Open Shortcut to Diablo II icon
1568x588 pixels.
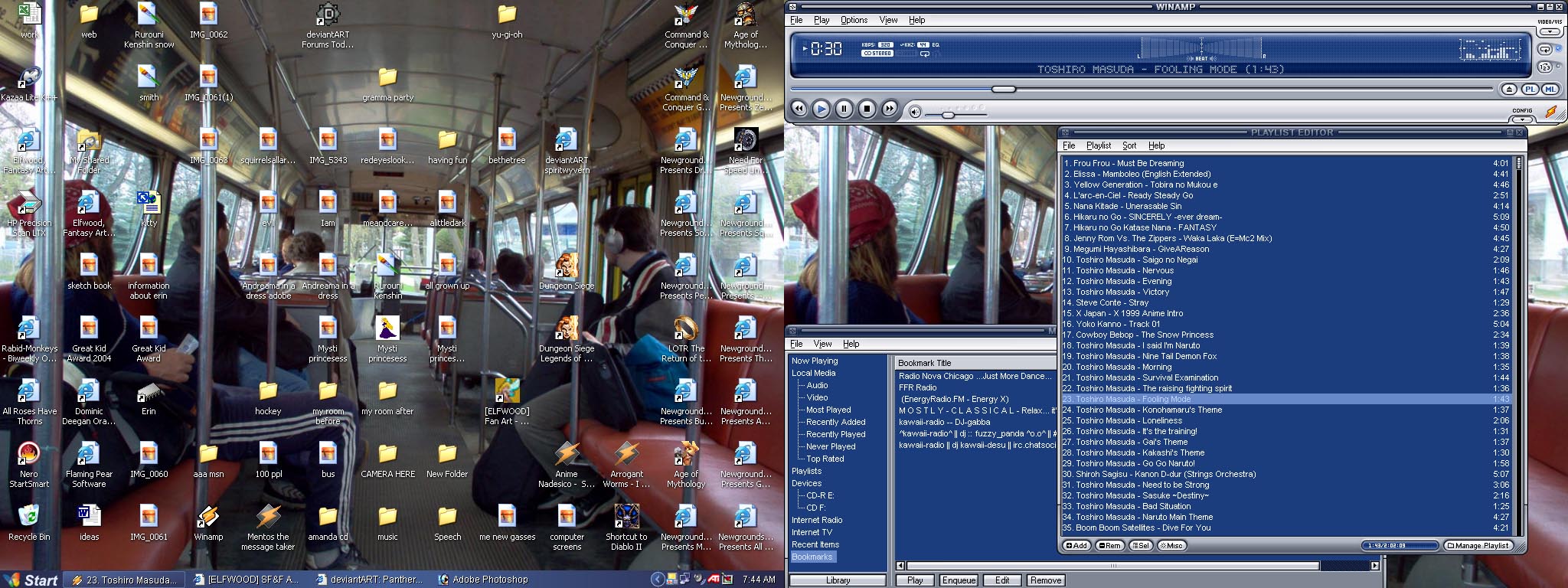pos(626,528)
